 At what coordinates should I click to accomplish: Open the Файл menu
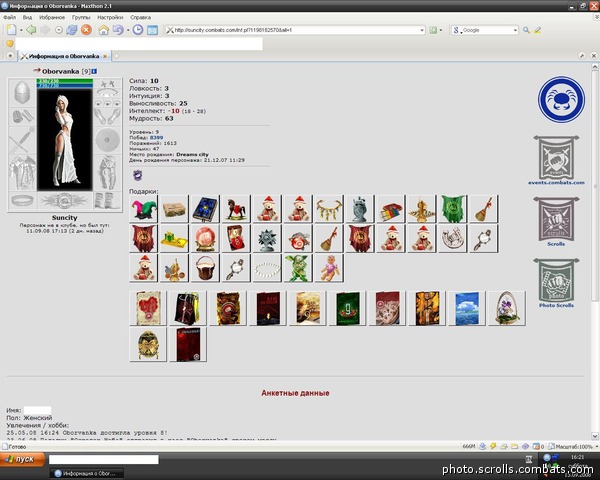click(x=10, y=17)
